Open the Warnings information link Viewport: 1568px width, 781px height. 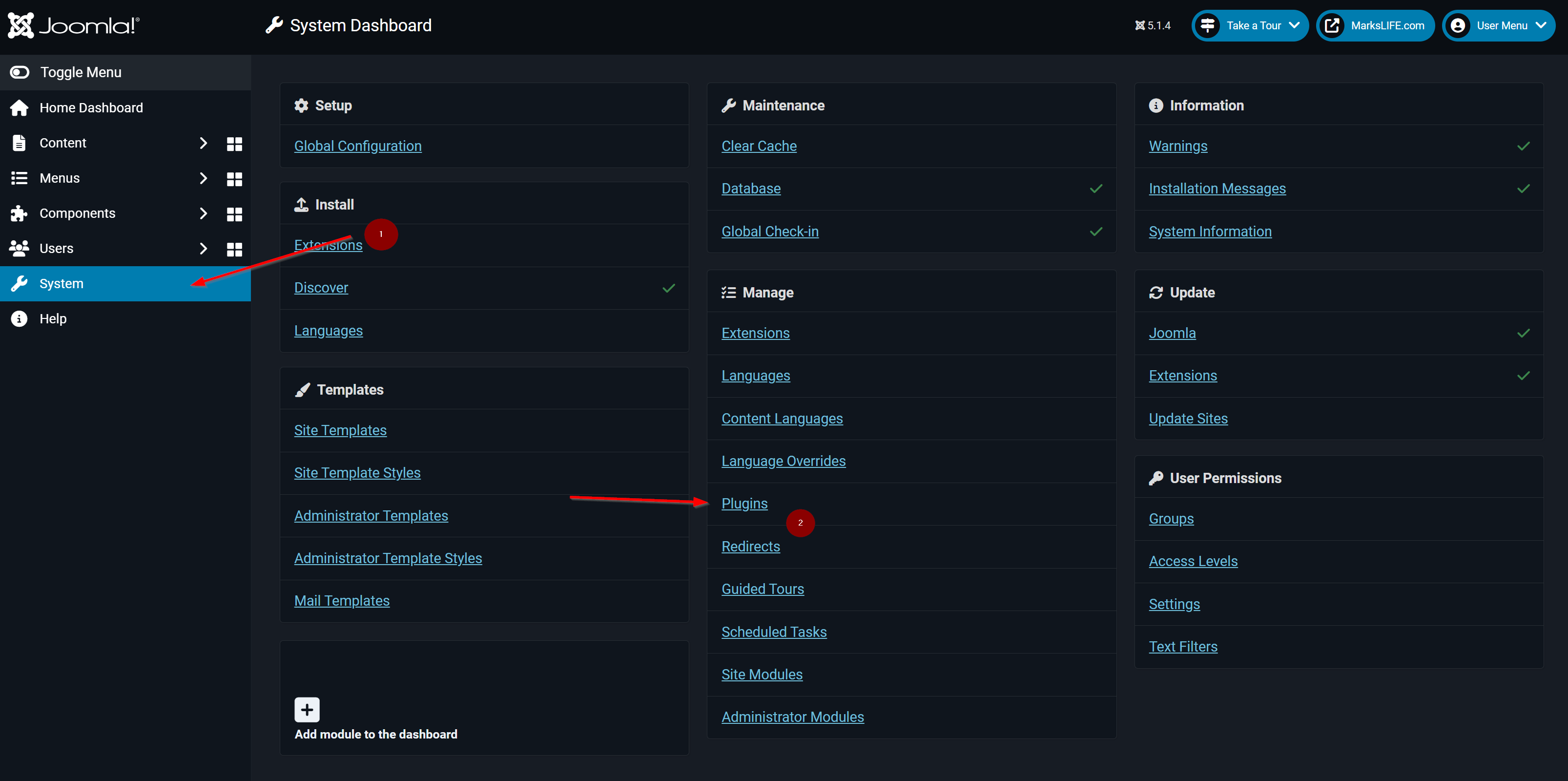coord(1178,146)
